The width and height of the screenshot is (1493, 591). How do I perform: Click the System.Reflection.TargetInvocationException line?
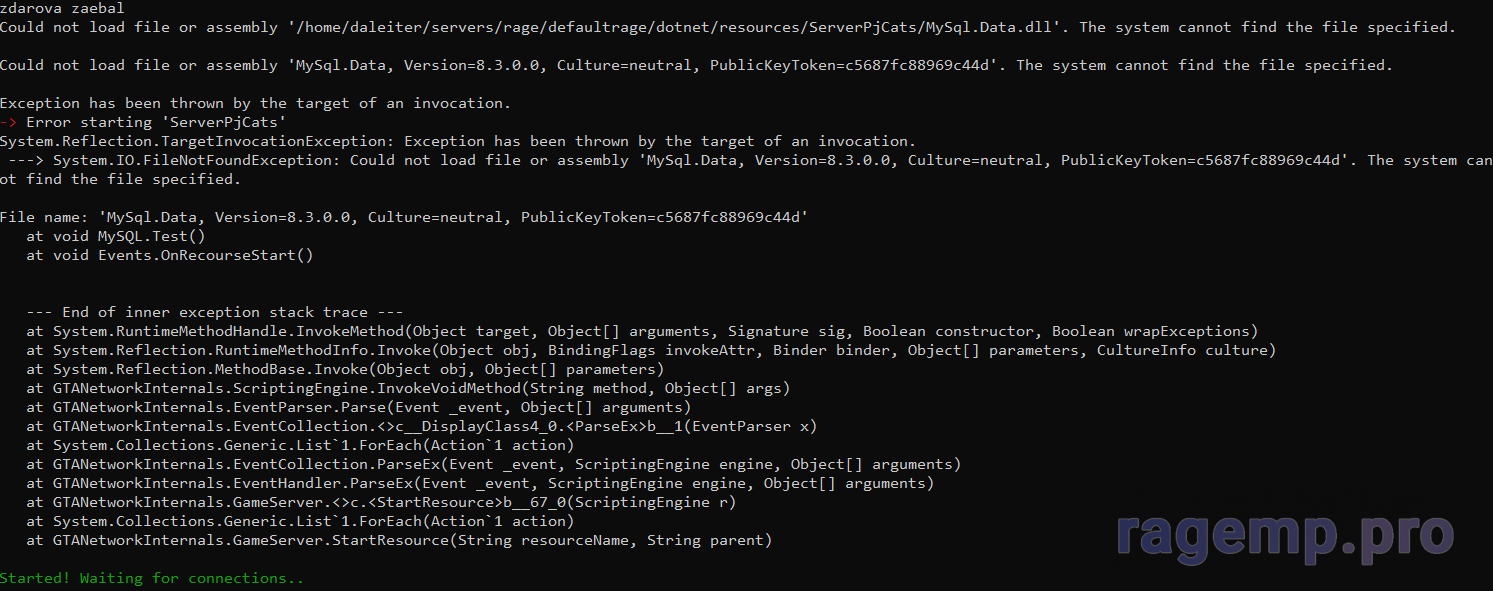[x=458, y=141]
